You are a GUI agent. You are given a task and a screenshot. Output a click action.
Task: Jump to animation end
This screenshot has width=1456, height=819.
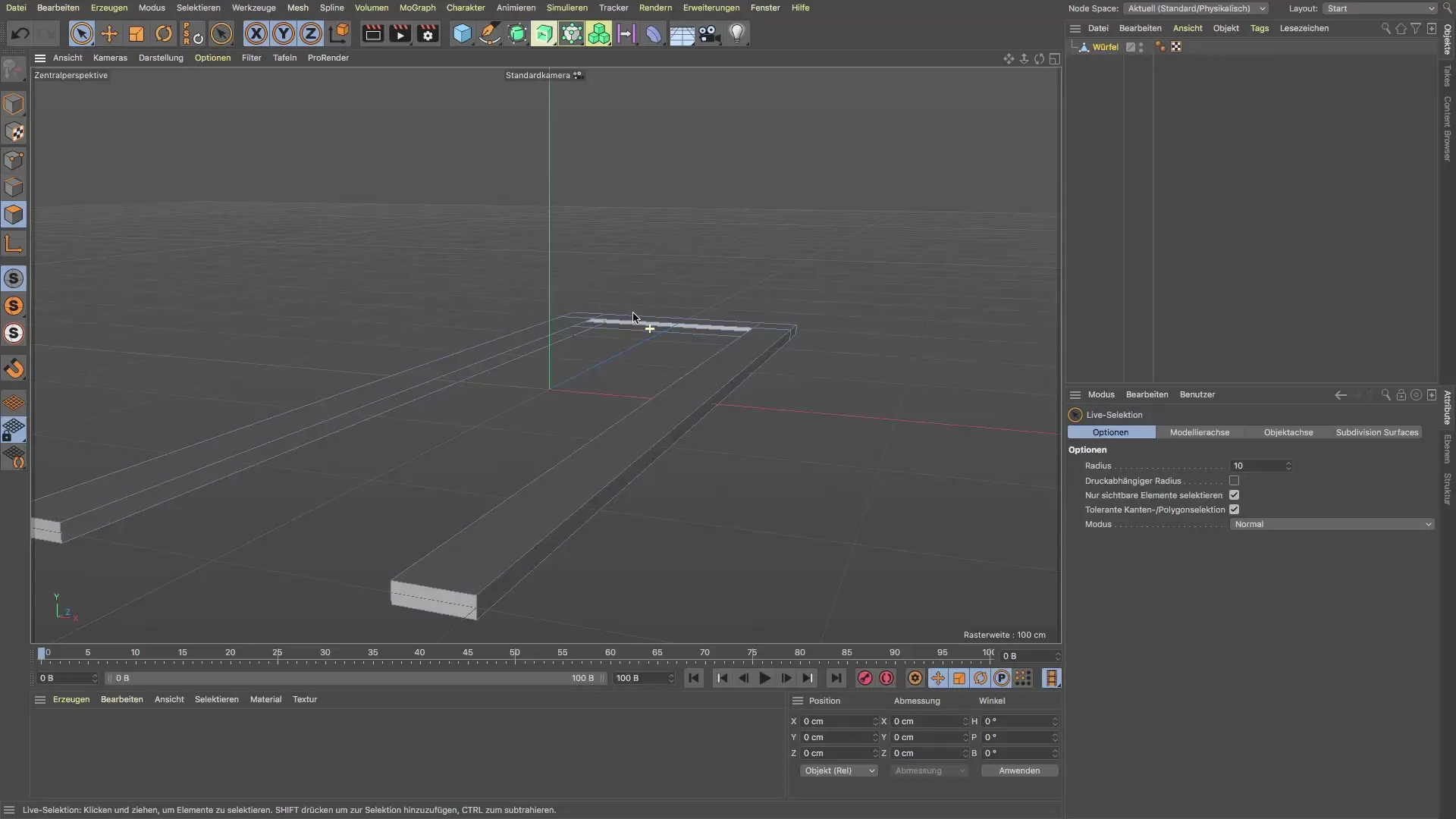(836, 678)
